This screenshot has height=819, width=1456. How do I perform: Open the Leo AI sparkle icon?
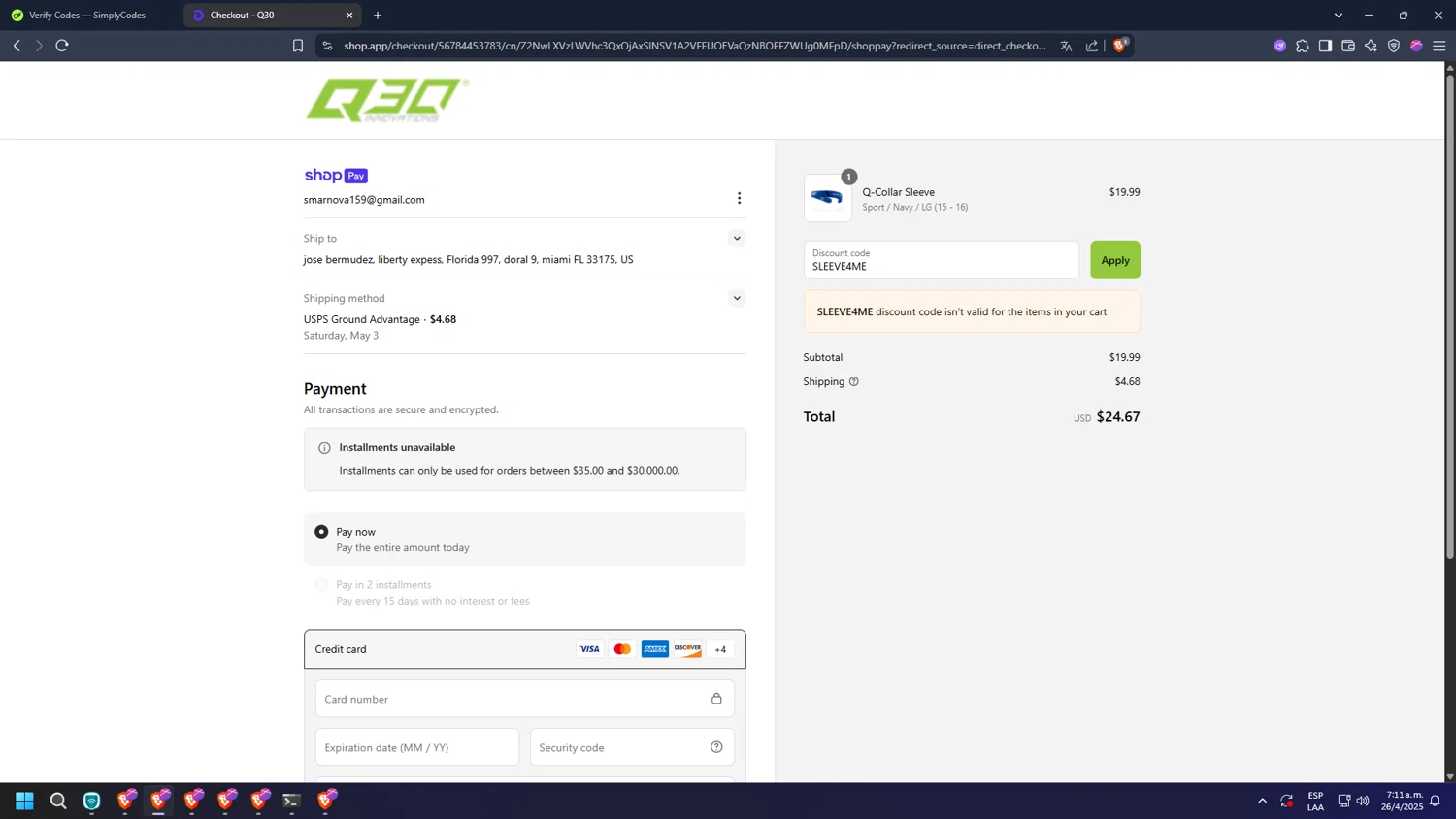1371,46
